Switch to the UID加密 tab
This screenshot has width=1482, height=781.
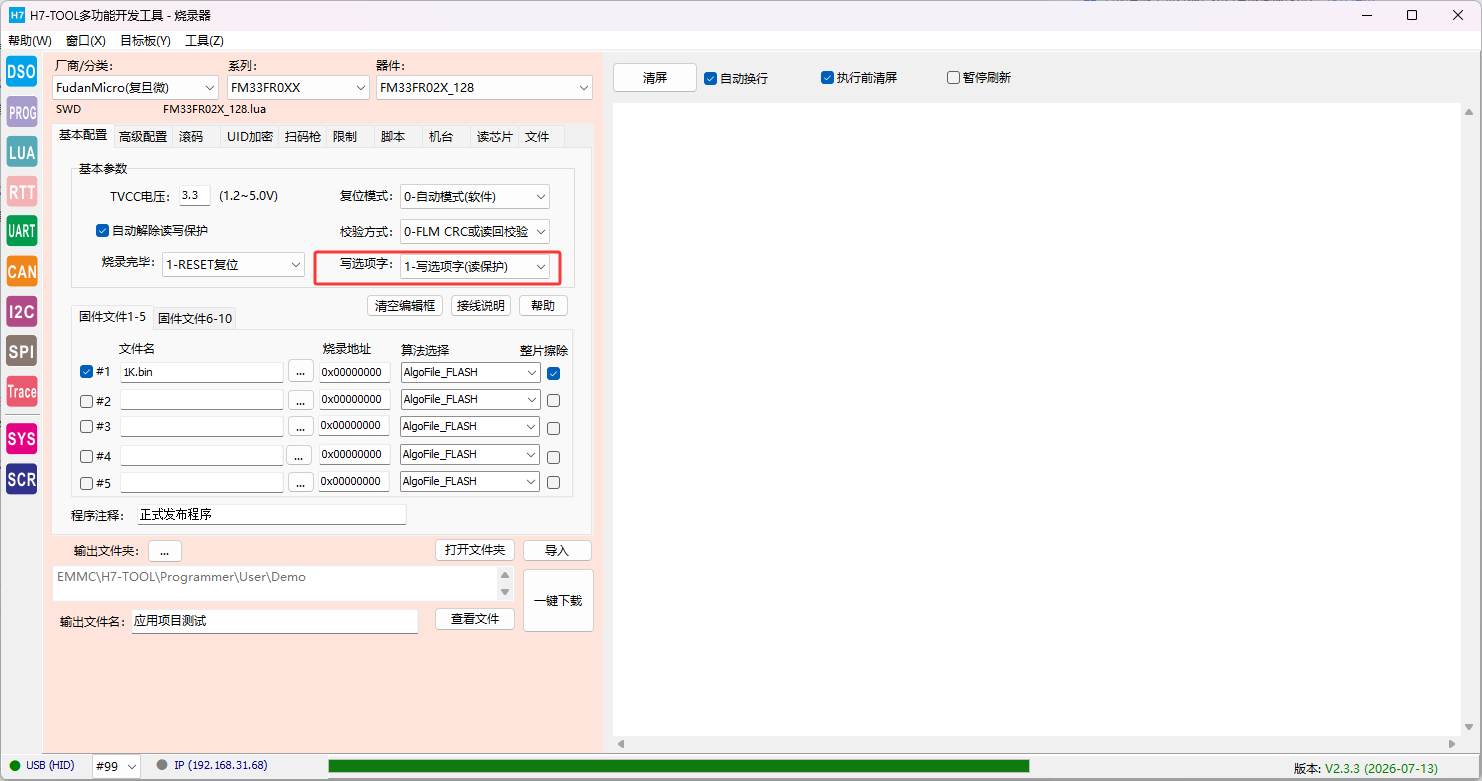[250, 136]
